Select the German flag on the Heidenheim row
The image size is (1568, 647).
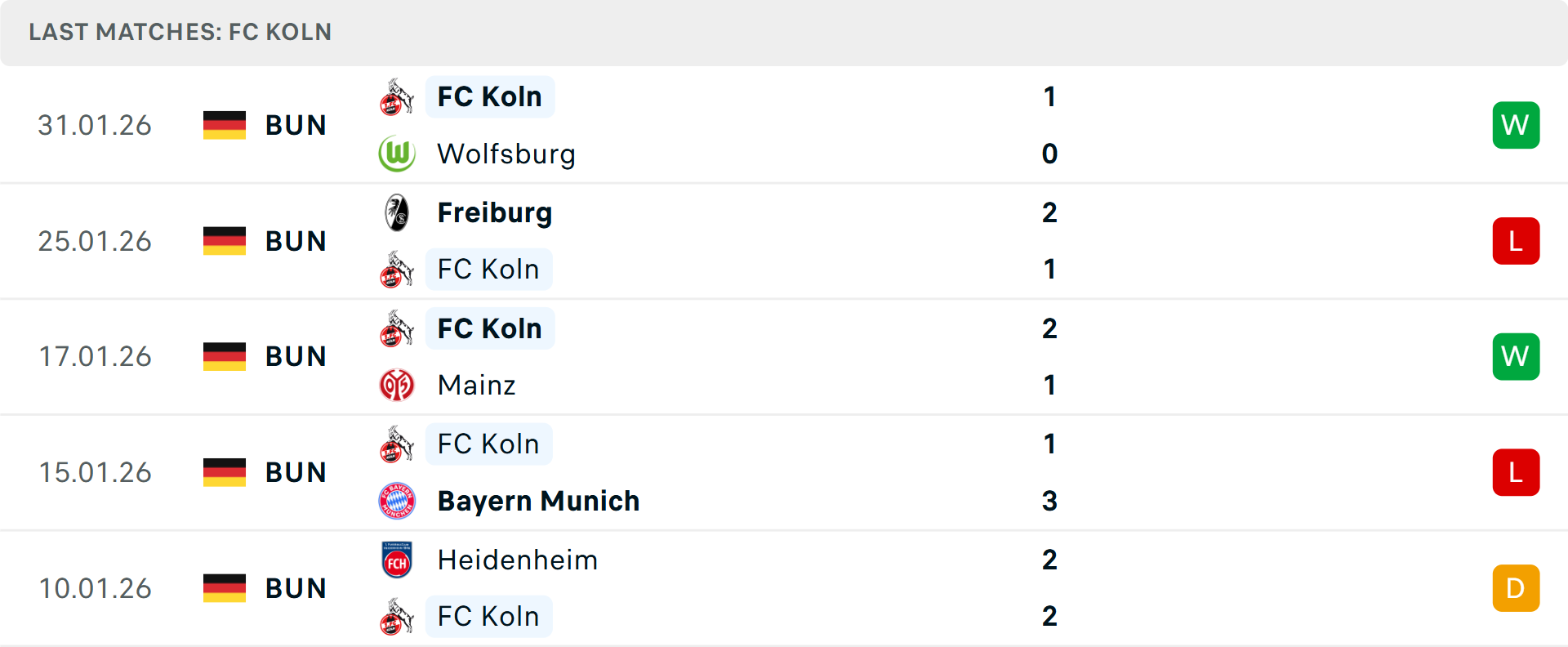[x=225, y=587]
